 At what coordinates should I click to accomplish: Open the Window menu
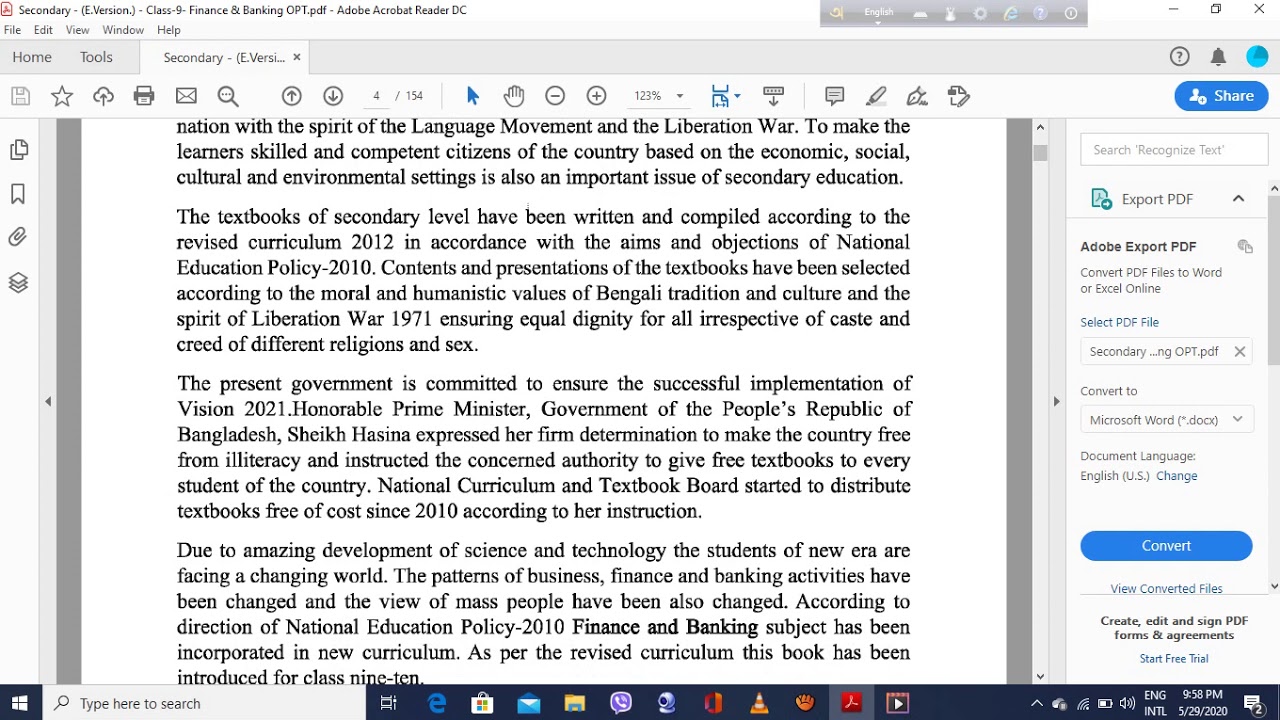pyautogui.click(x=123, y=30)
